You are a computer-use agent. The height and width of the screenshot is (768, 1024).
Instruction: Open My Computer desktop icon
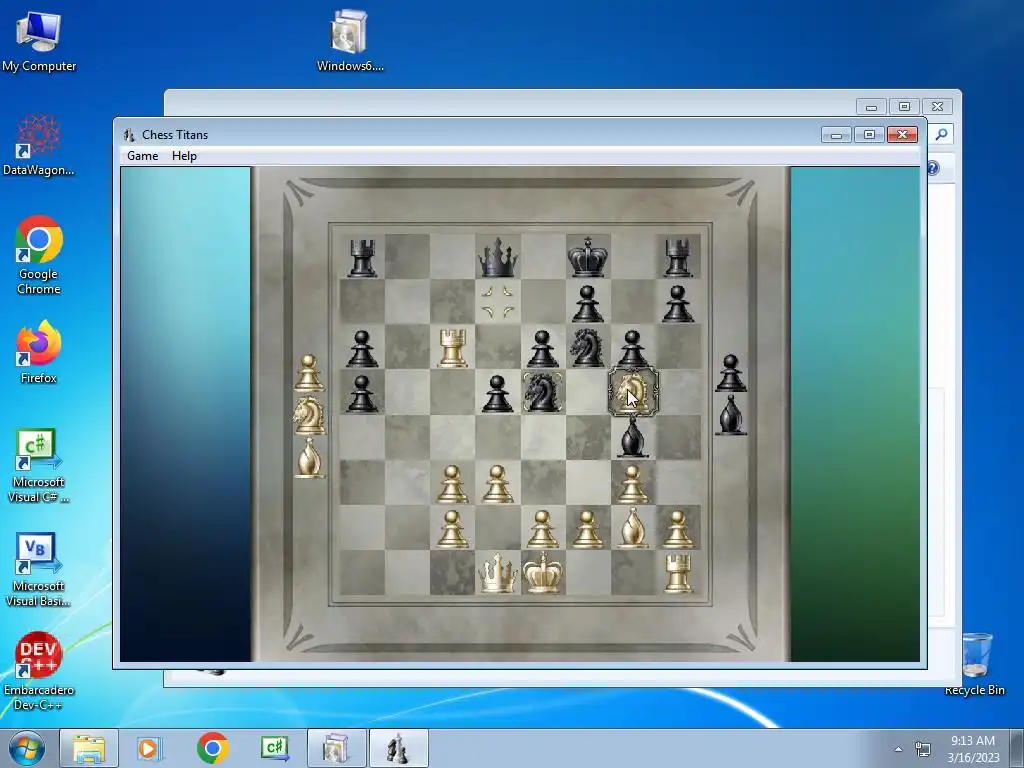tap(39, 40)
